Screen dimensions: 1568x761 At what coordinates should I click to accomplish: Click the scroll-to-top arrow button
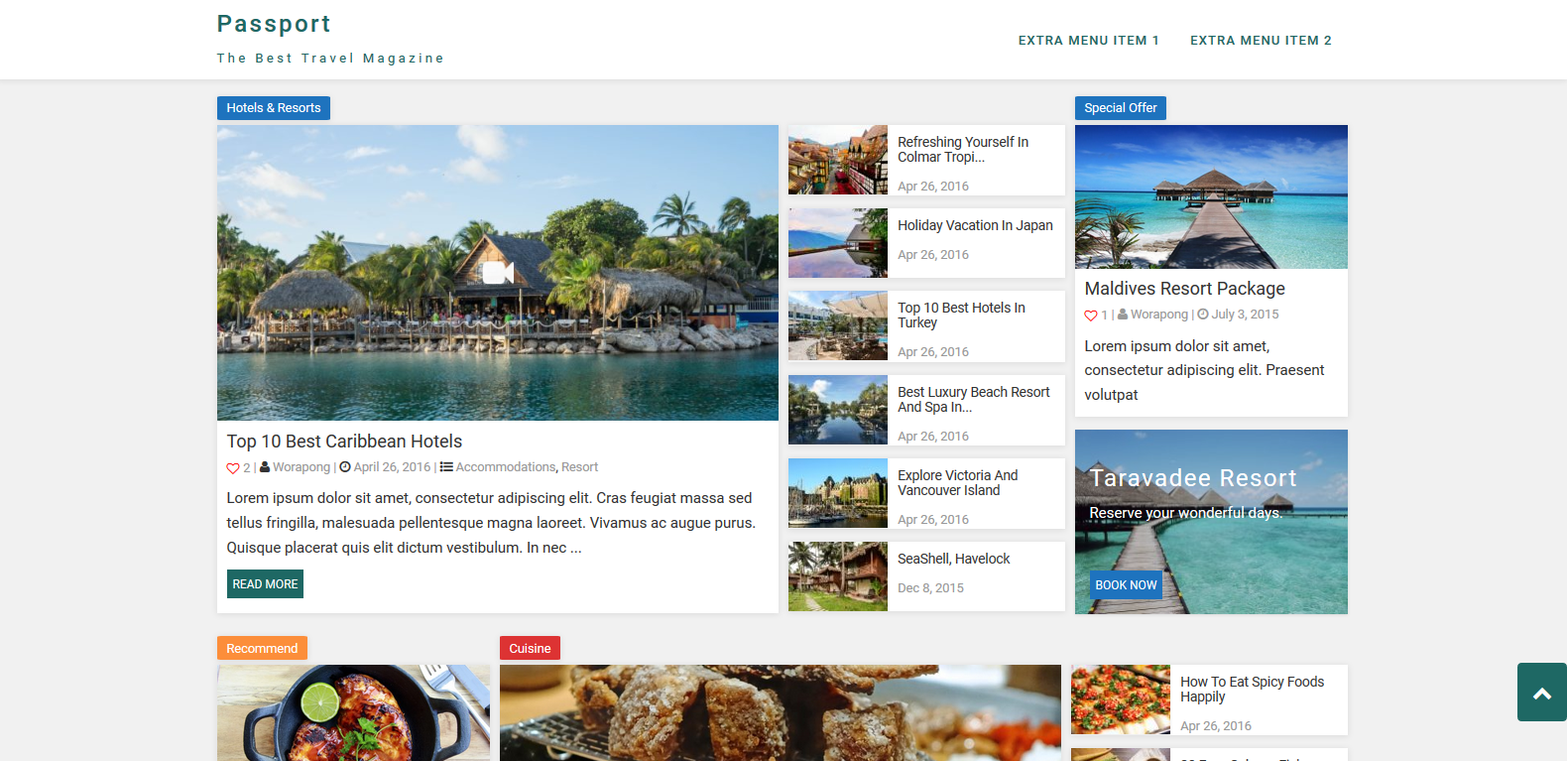point(1541,693)
